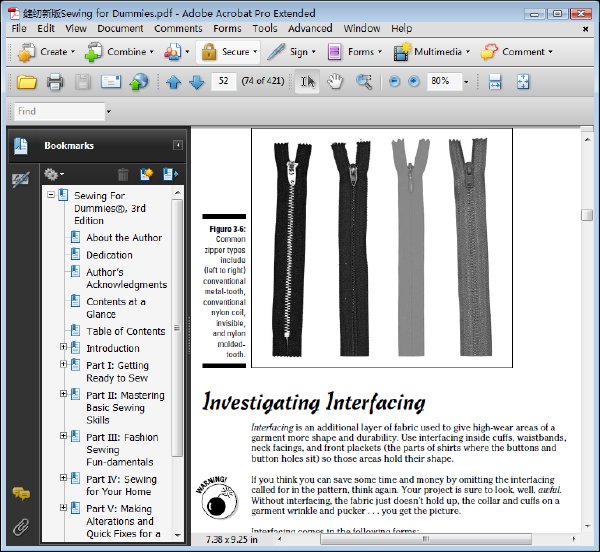Screen dimensions: 600x552
Task: Click the Zoom Out minus button
Action: click(395, 81)
